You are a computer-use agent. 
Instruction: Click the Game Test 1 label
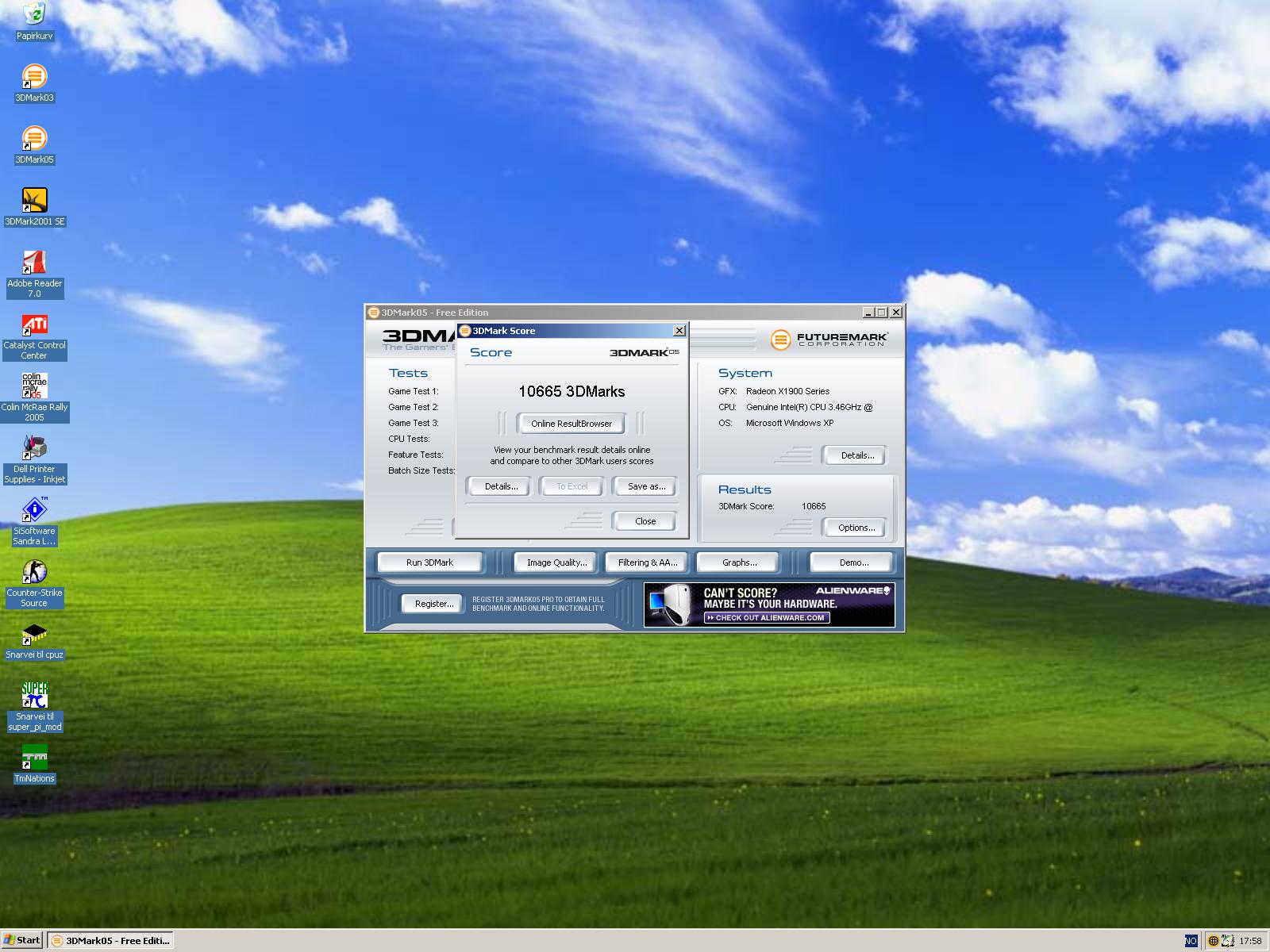(413, 391)
